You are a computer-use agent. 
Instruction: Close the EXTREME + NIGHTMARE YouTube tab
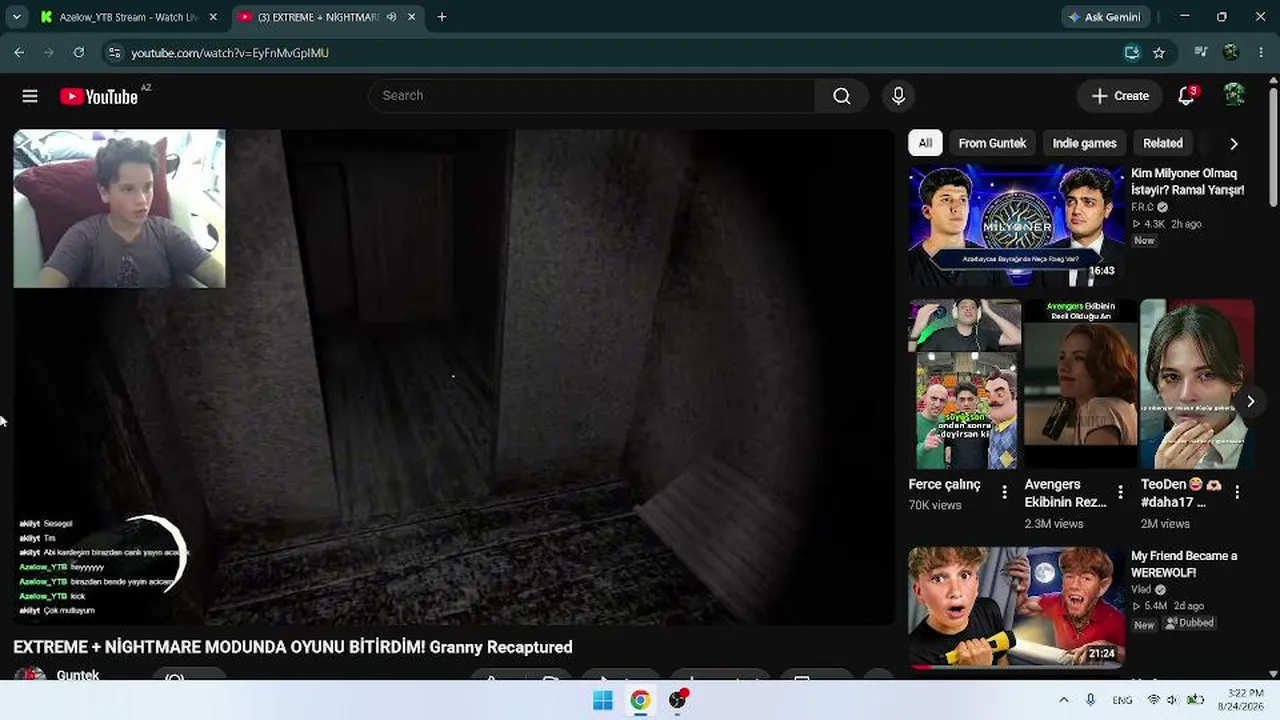pyautogui.click(x=411, y=17)
